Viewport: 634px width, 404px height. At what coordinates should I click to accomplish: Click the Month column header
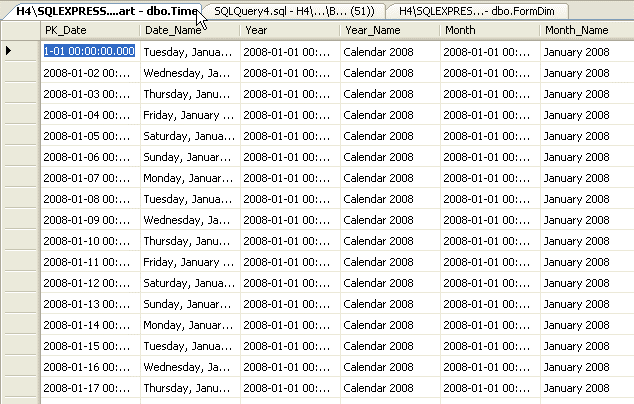(490, 31)
